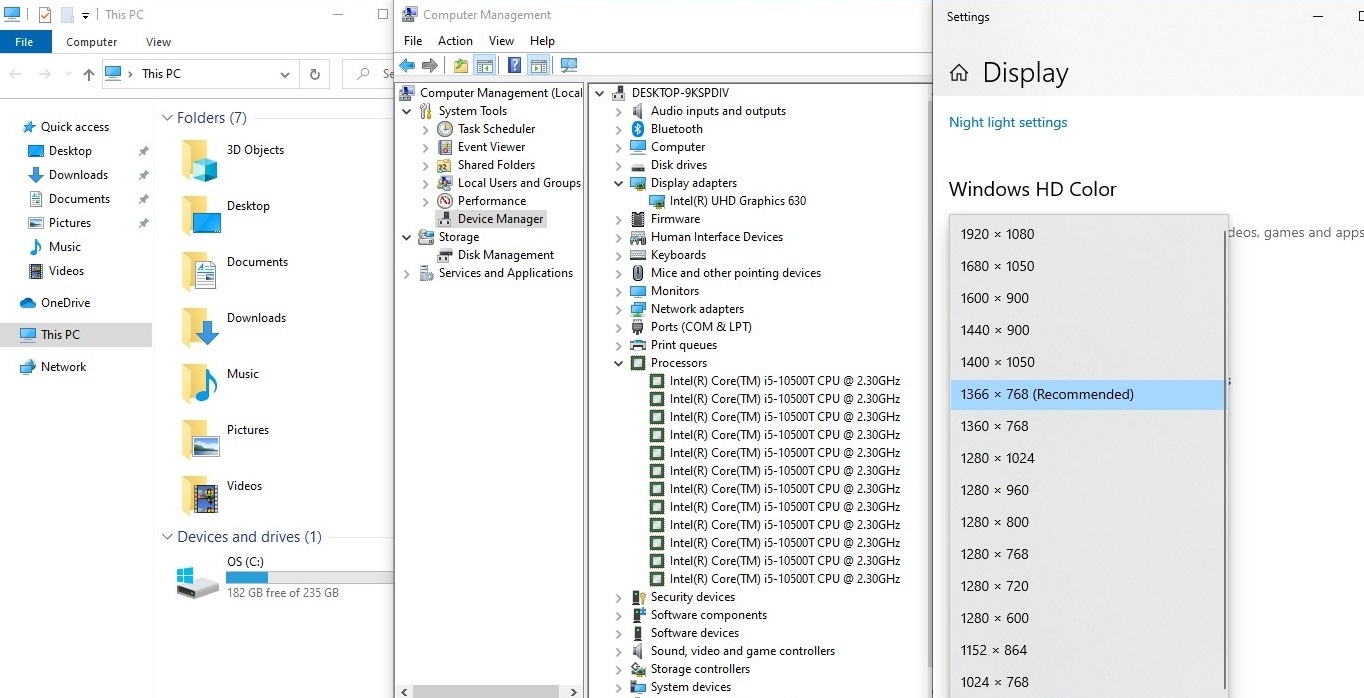The width and height of the screenshot is (1364, 698).
Task: Click the Settings Home icon
Action: point(959,73)
